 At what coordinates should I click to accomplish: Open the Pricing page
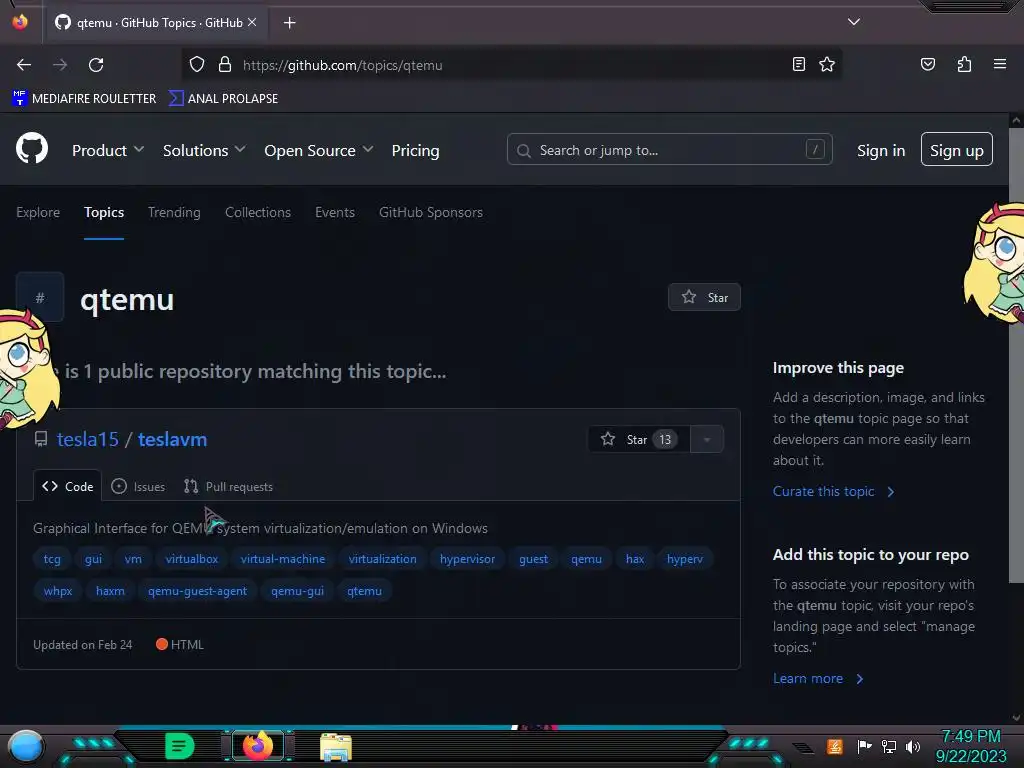415,150
